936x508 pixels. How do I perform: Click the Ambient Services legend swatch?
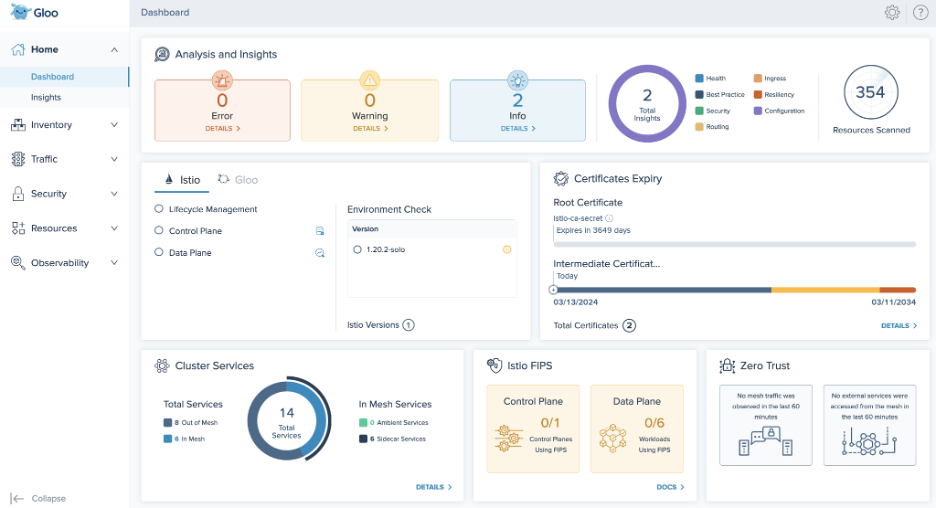coord(363,423)
